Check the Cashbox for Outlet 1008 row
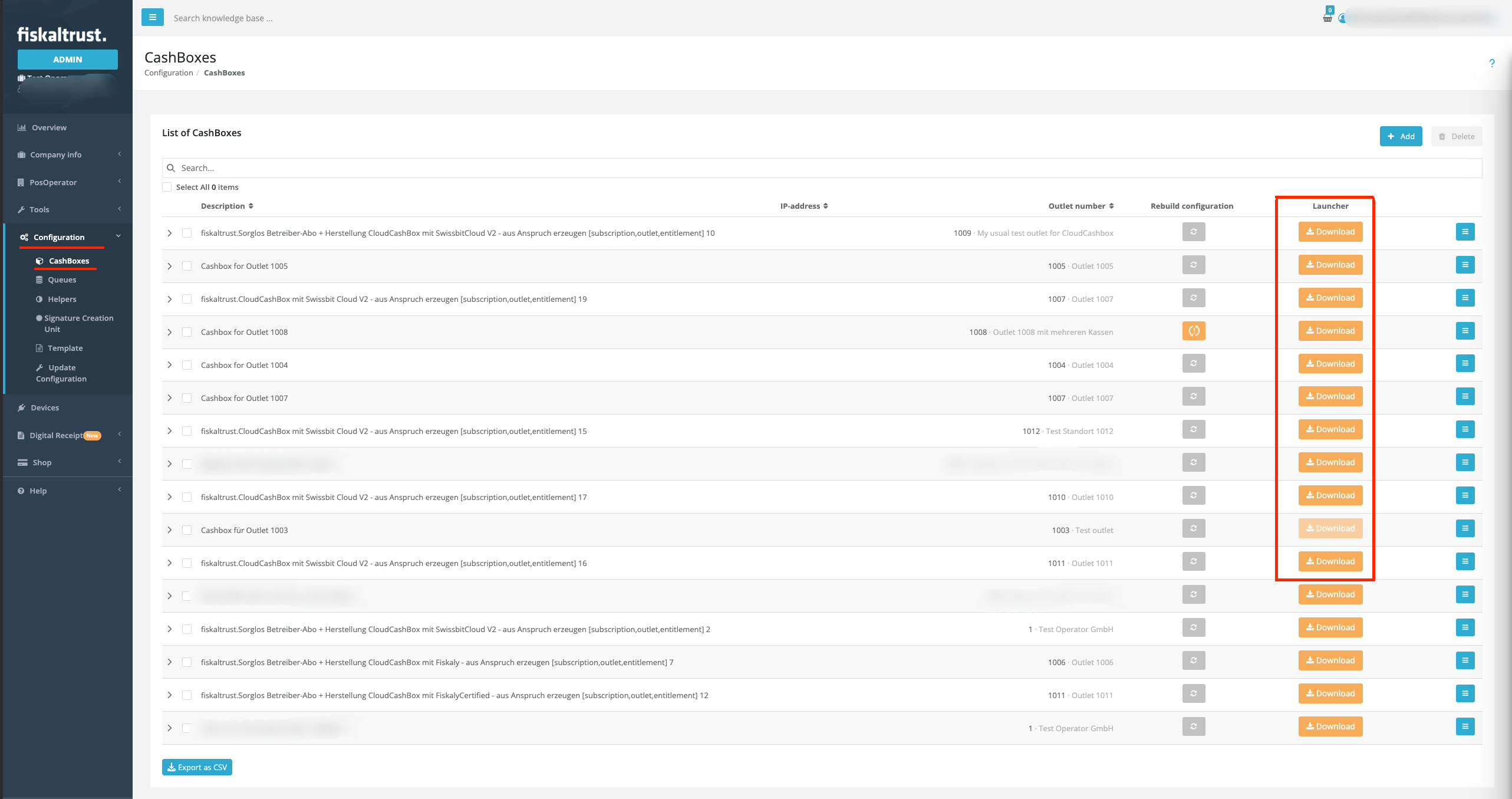 point(187,332)
